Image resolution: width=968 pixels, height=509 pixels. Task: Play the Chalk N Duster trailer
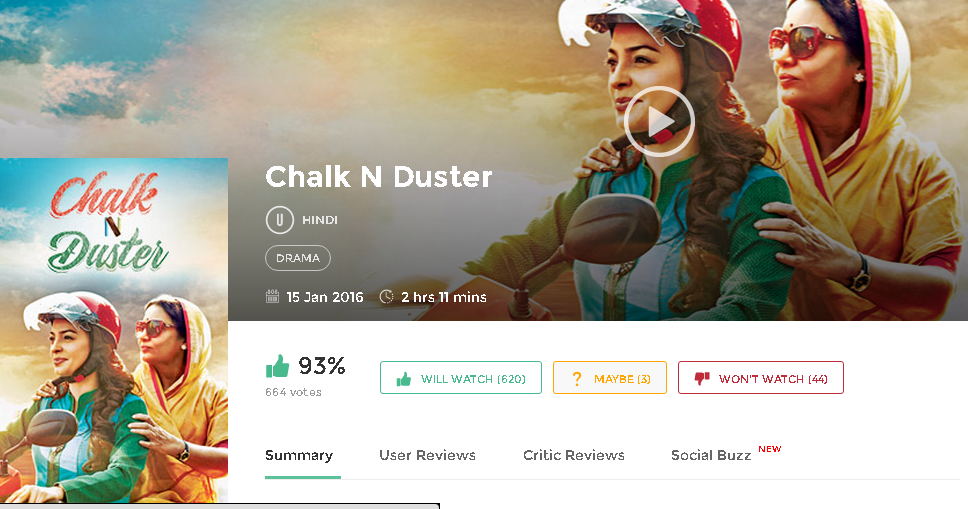coord(659,122)
